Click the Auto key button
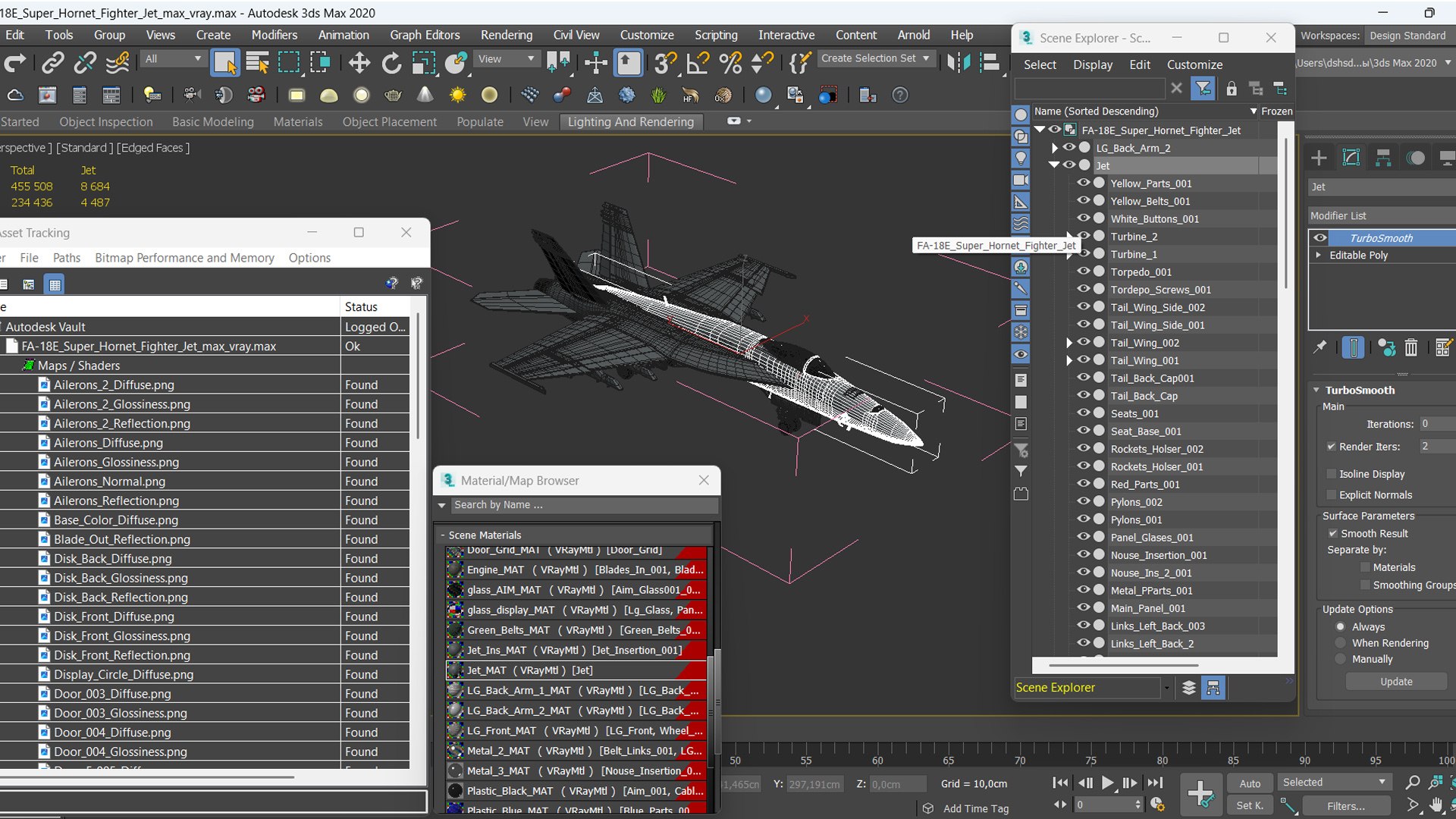 pyautogui.click(x=1250, y=783)
